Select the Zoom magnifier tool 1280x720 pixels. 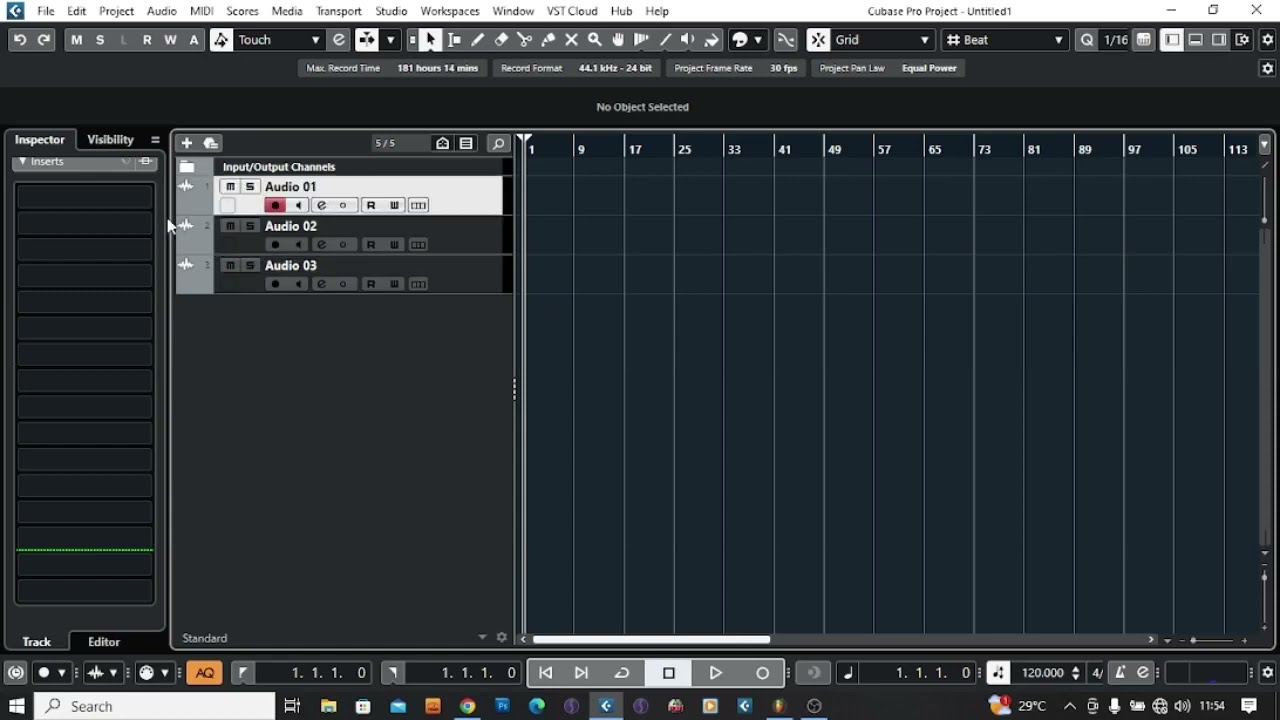tap(595, 40)
